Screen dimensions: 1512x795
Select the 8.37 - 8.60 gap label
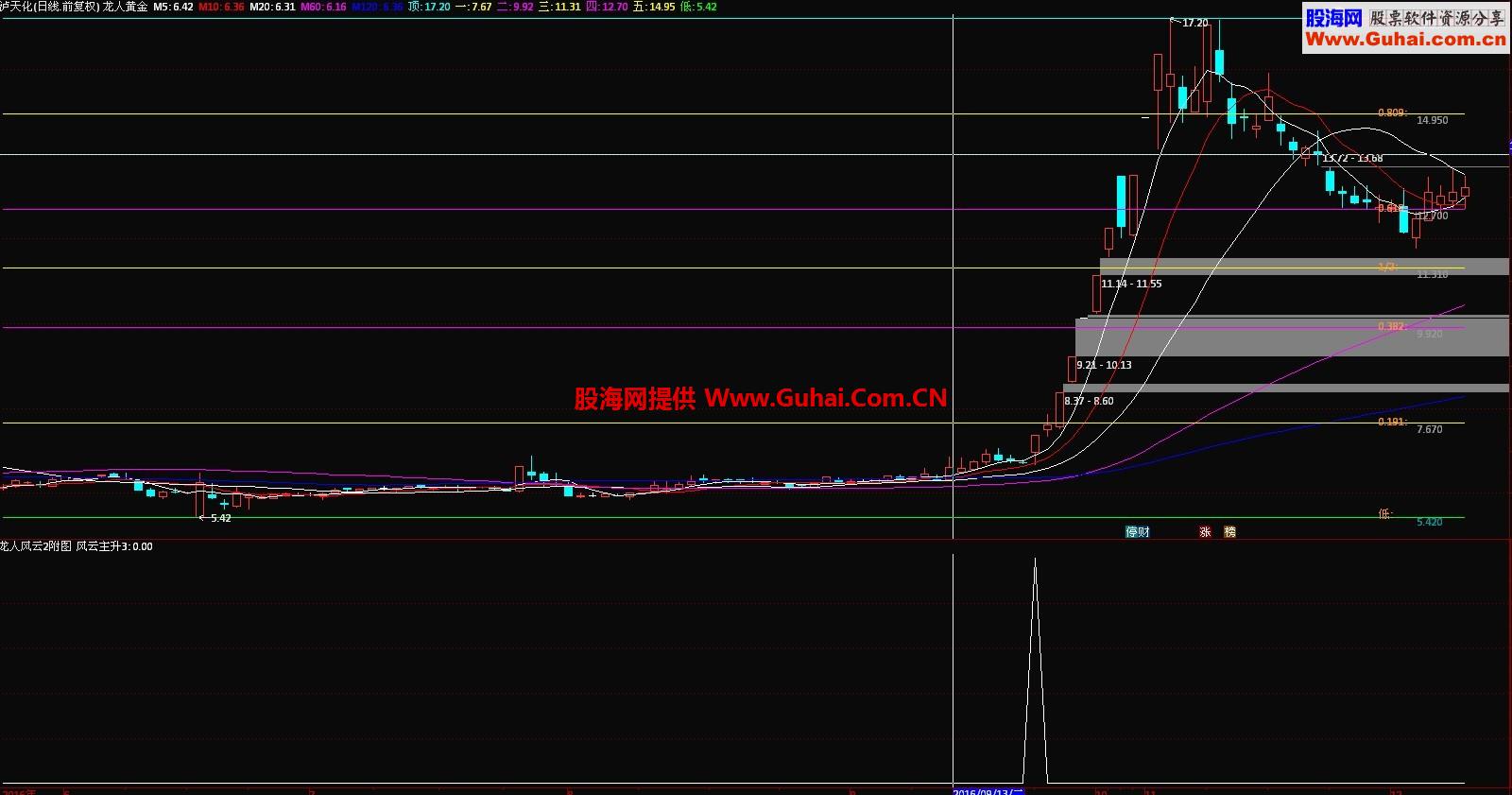pos(1089,401)
